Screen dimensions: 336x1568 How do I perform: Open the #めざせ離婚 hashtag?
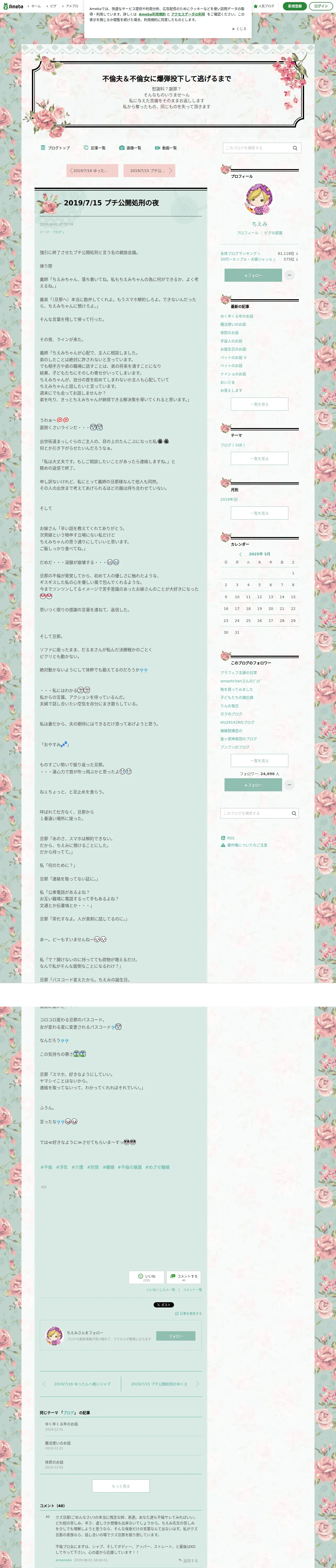tap(157, 1167)
